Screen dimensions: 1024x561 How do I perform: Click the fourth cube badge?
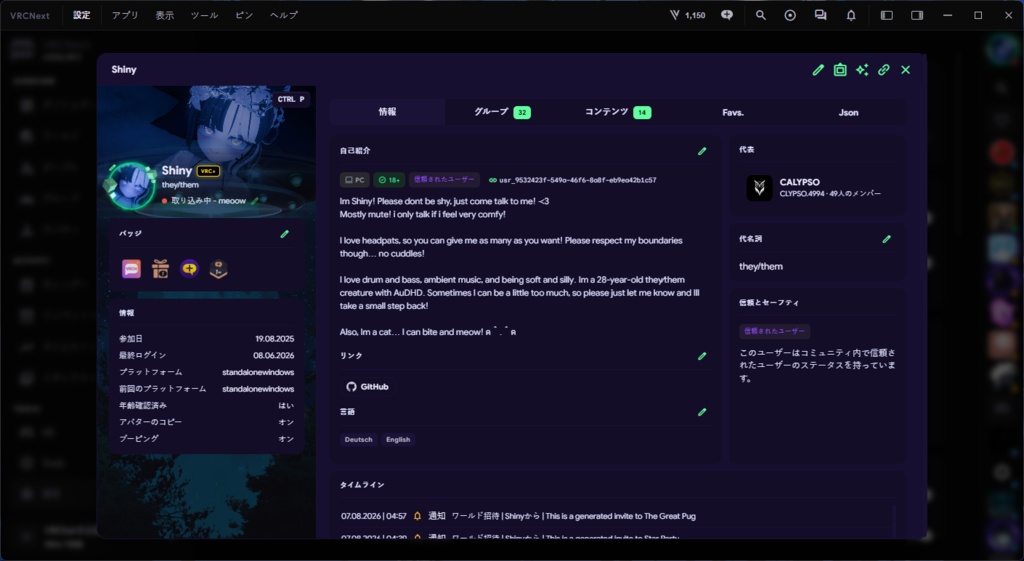[x=219, y=269]
